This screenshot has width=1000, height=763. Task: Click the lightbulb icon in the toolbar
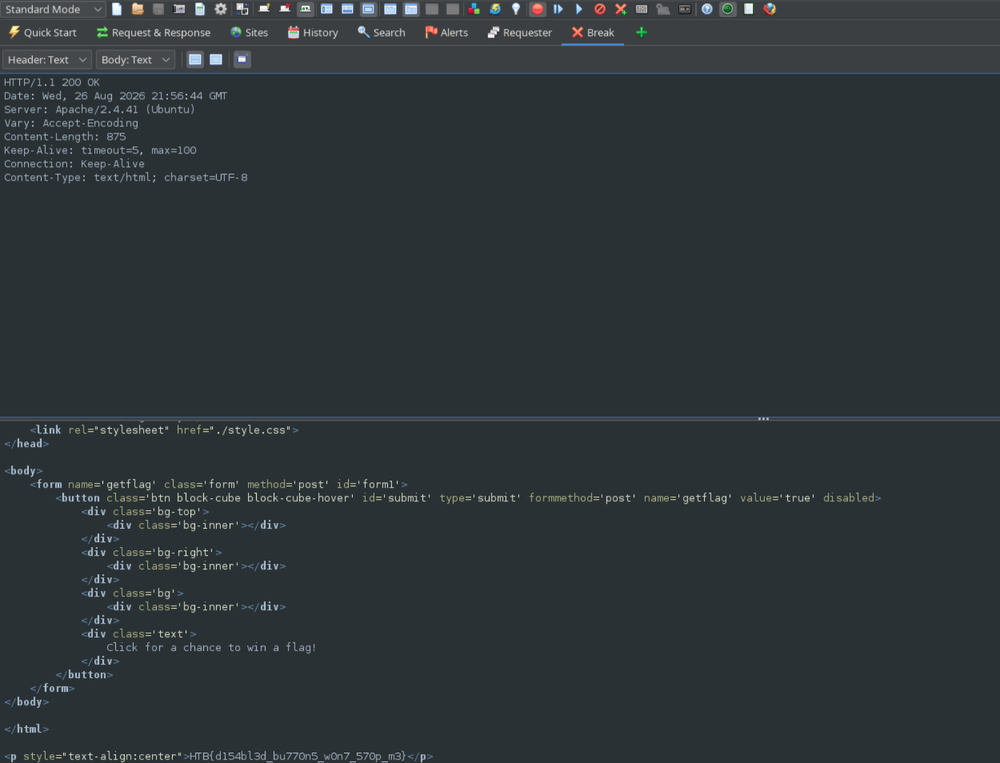tap(516, 9)
